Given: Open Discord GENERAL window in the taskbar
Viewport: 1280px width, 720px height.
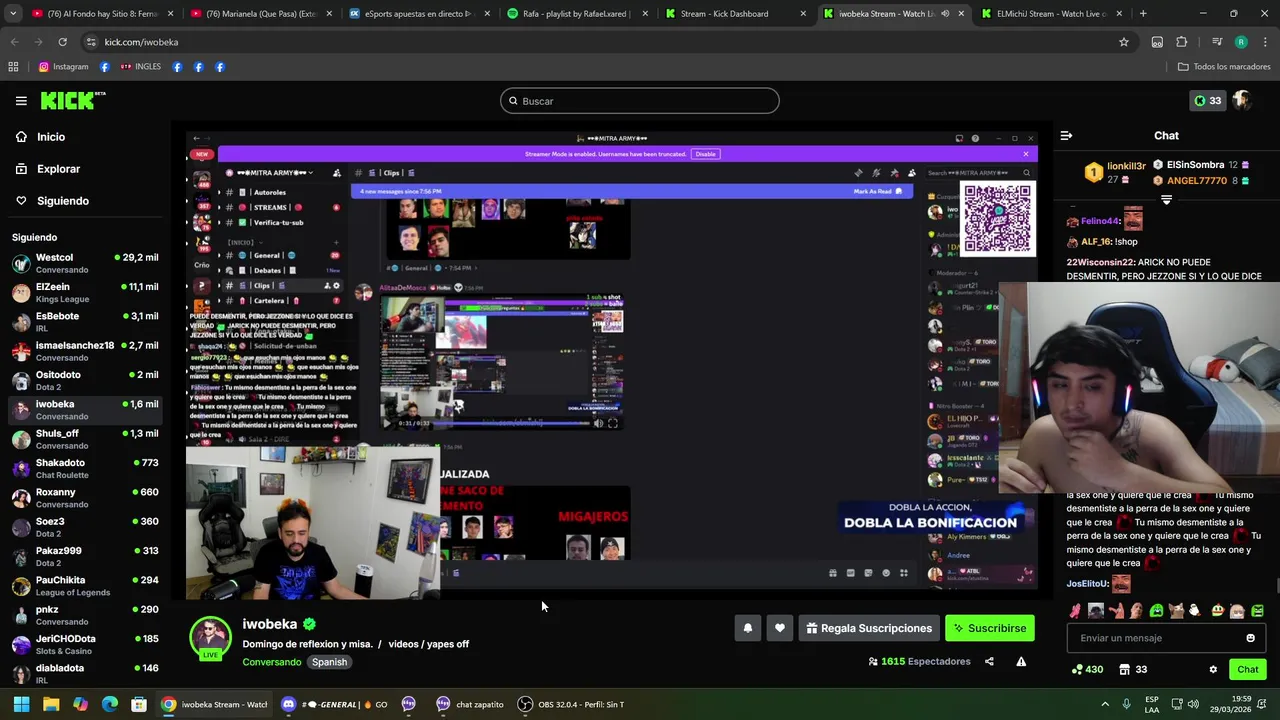Looking at the screenshot, I should [335, 704].
